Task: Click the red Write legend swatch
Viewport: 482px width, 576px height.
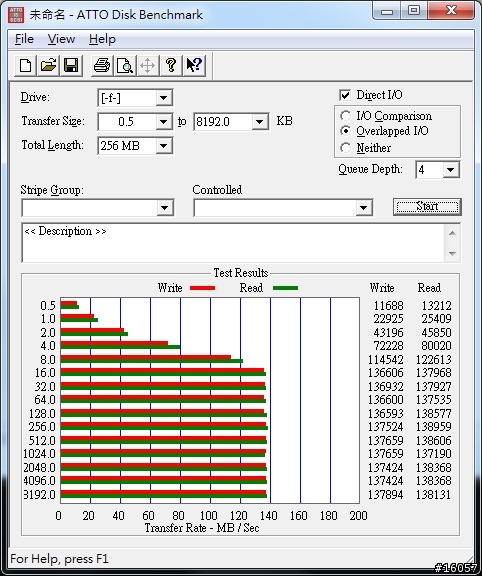Action: [x=202, y=288]
